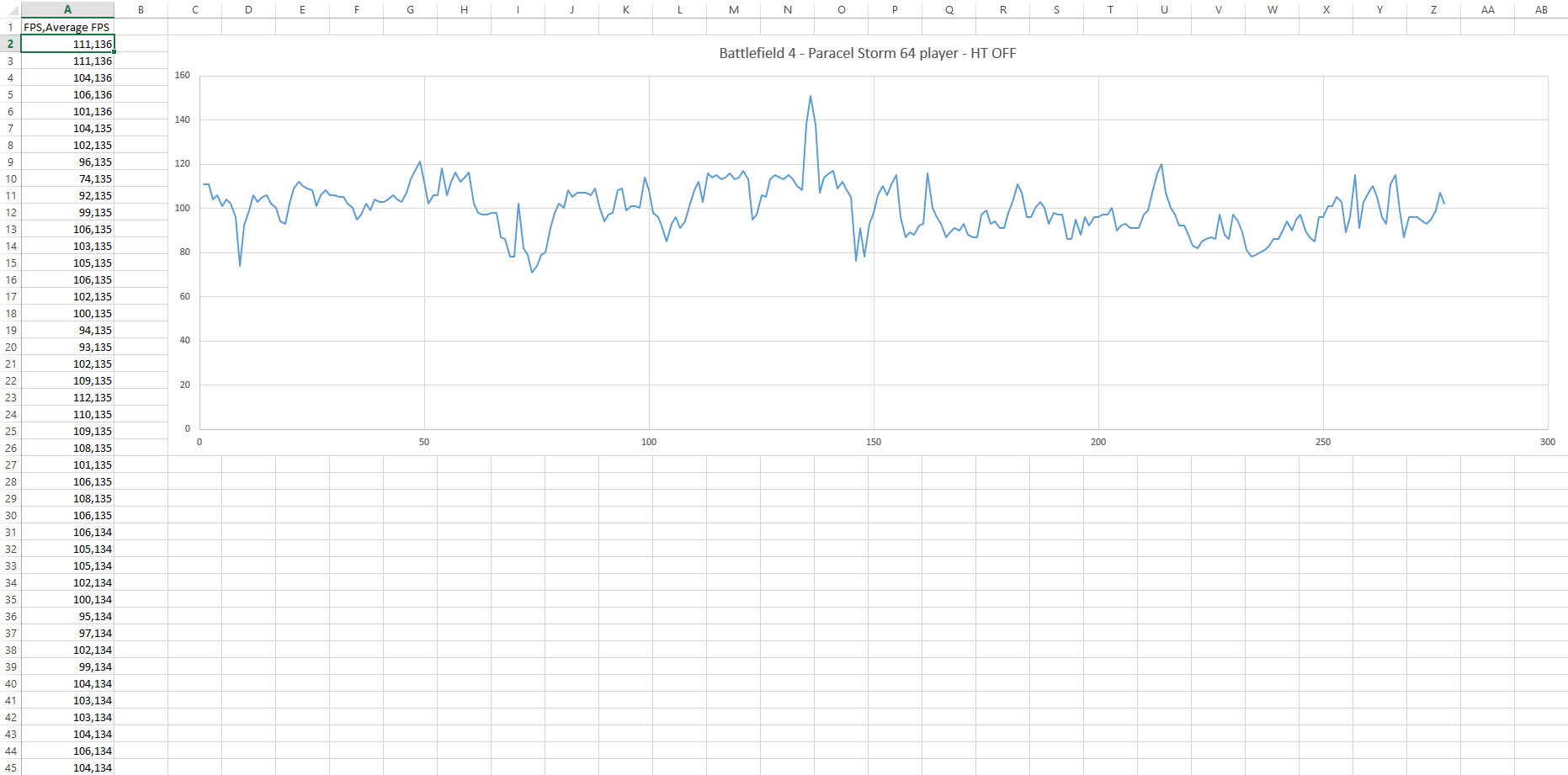1568x775 pixels.
Task: Select row 2 header
Action: pyautogui.click(x=10, y=44)
